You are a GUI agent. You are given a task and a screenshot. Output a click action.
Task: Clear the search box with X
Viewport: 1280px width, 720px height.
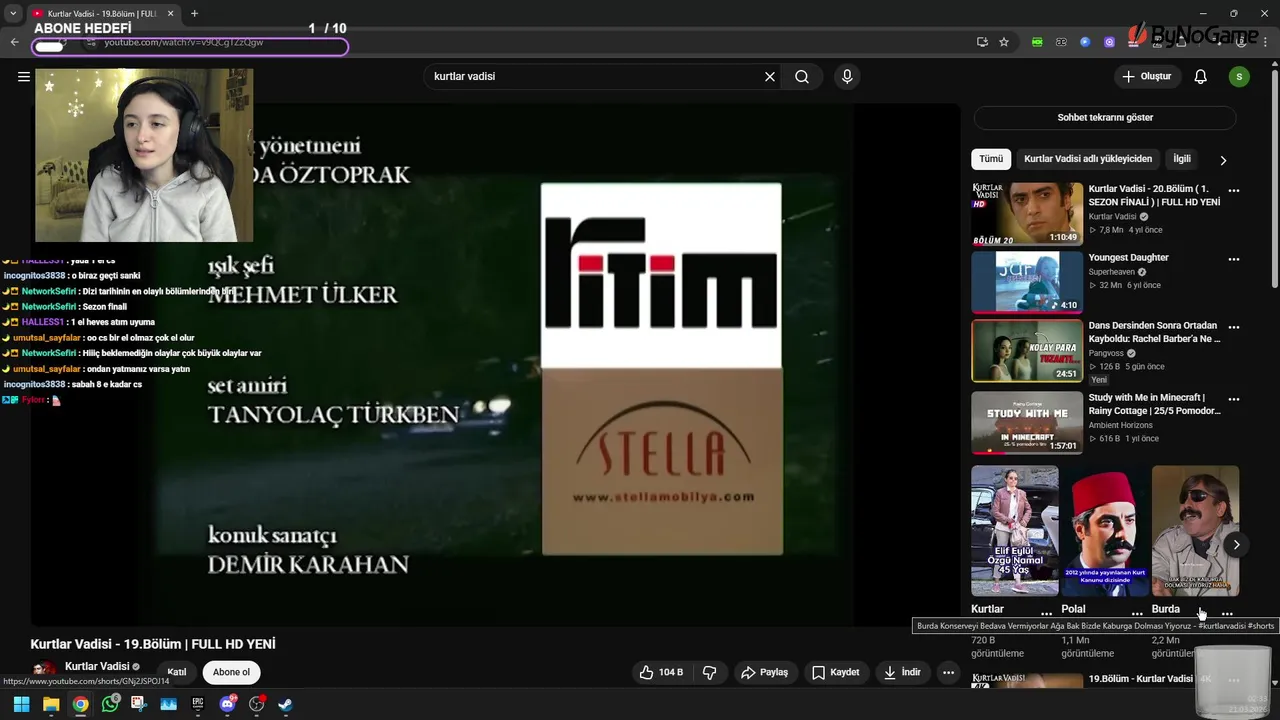[770, 76]
